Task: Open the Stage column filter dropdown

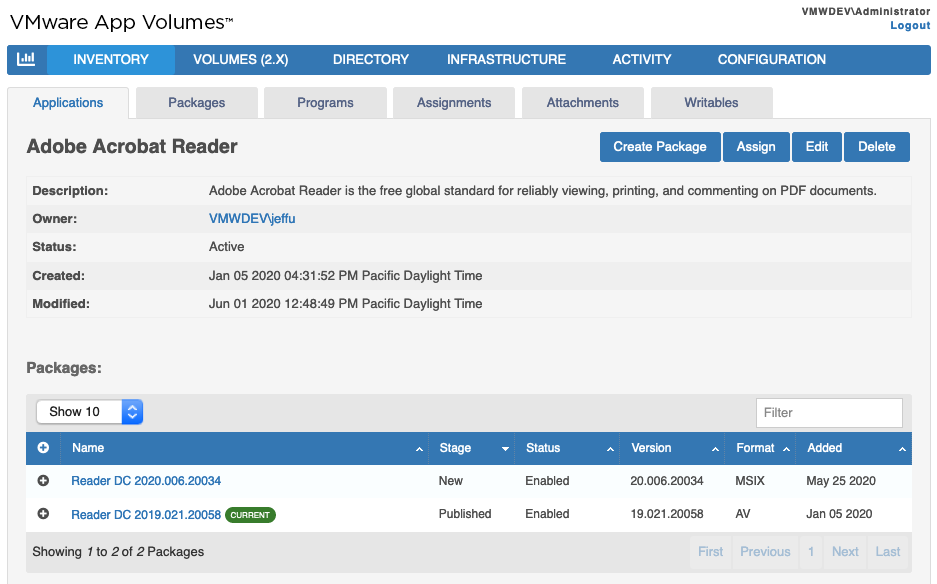Action: (505, 449)
